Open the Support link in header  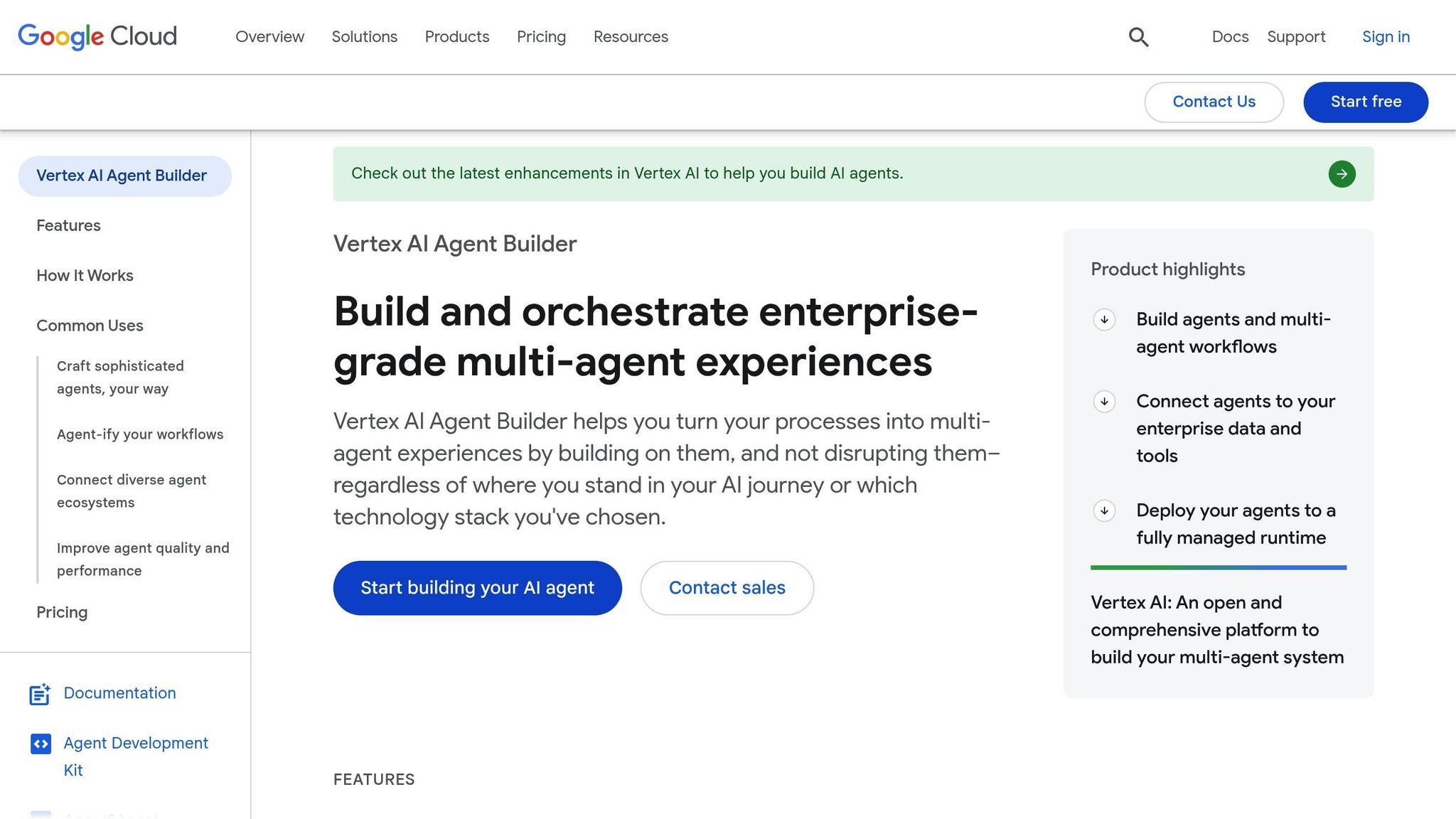[1296, 37]
